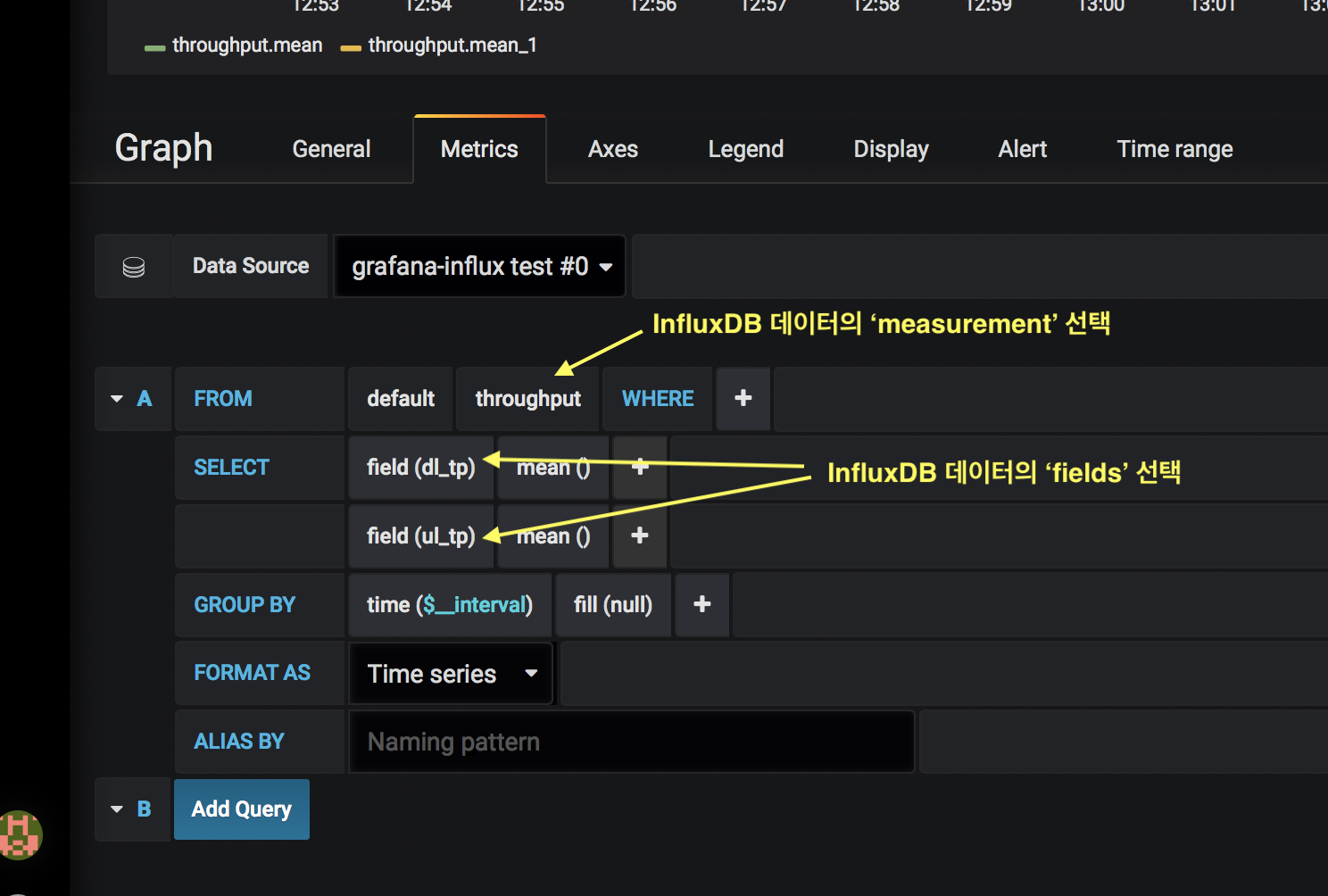
Task: Expand query B options arrow
Action: pyautogui.click(x=117, y=809)
